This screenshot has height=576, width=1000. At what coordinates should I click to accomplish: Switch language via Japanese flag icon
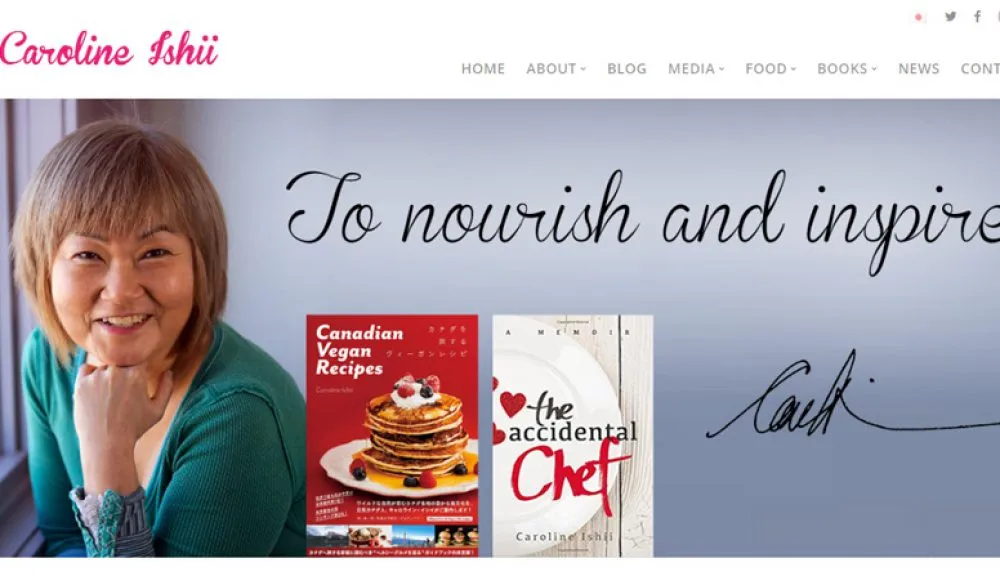(x=919, y=17)
